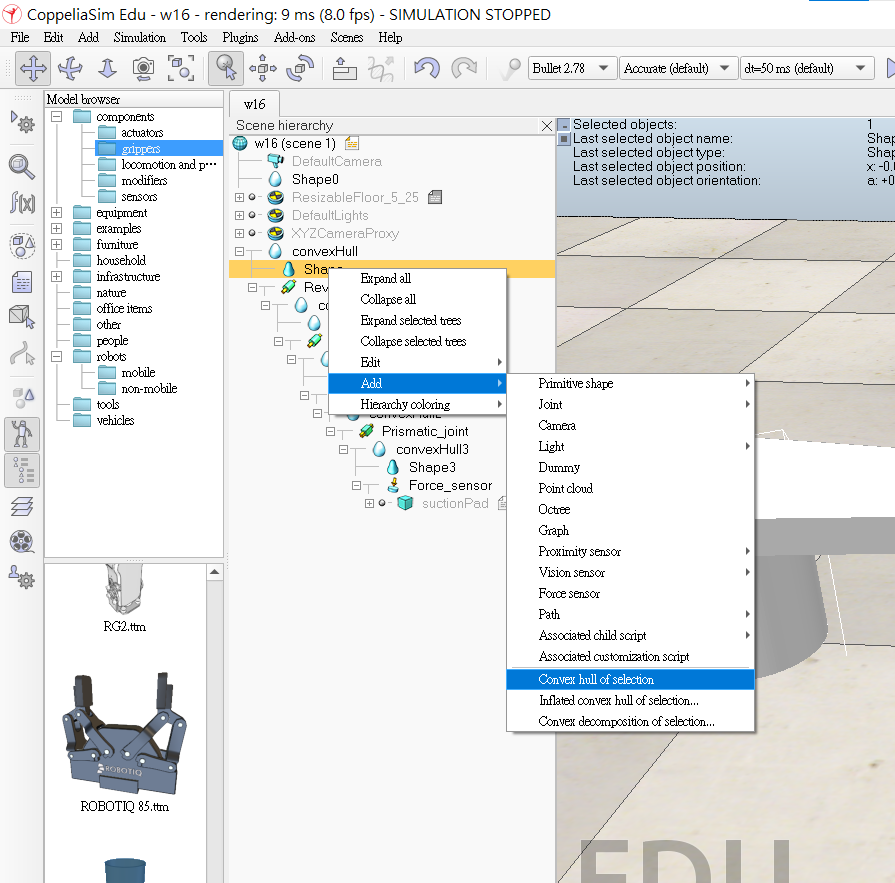Viewport: 895px width, 883px height.
Task: Activate the click selection tool
Action: [226, 68]
